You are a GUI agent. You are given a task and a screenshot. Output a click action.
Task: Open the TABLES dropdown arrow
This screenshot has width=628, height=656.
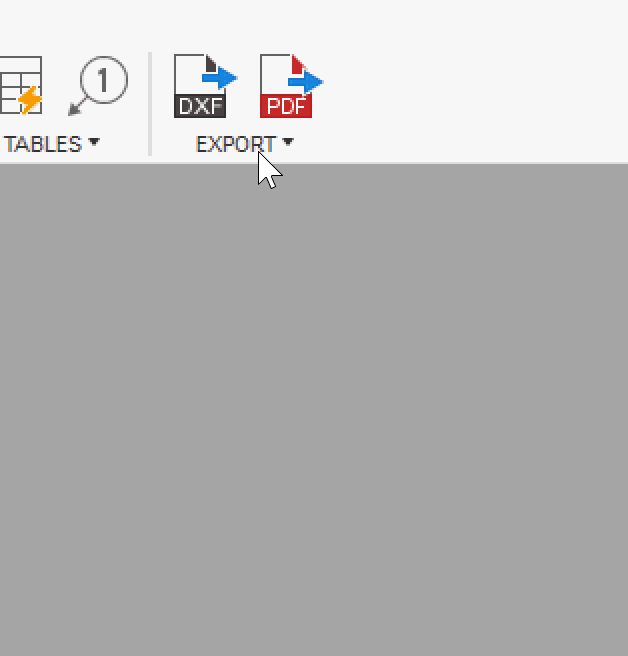(94, 142)
